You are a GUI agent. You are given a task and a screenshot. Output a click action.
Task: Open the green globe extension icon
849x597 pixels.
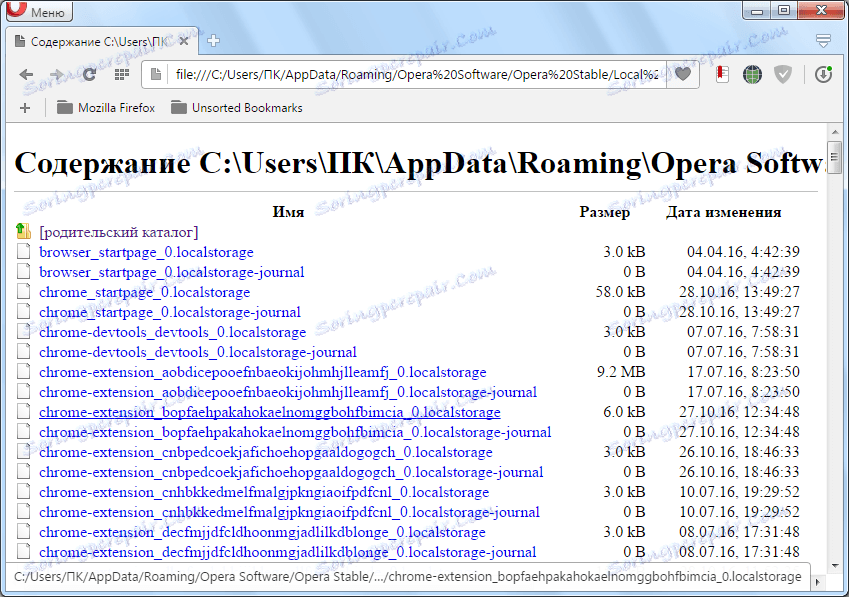click(752, 74)
